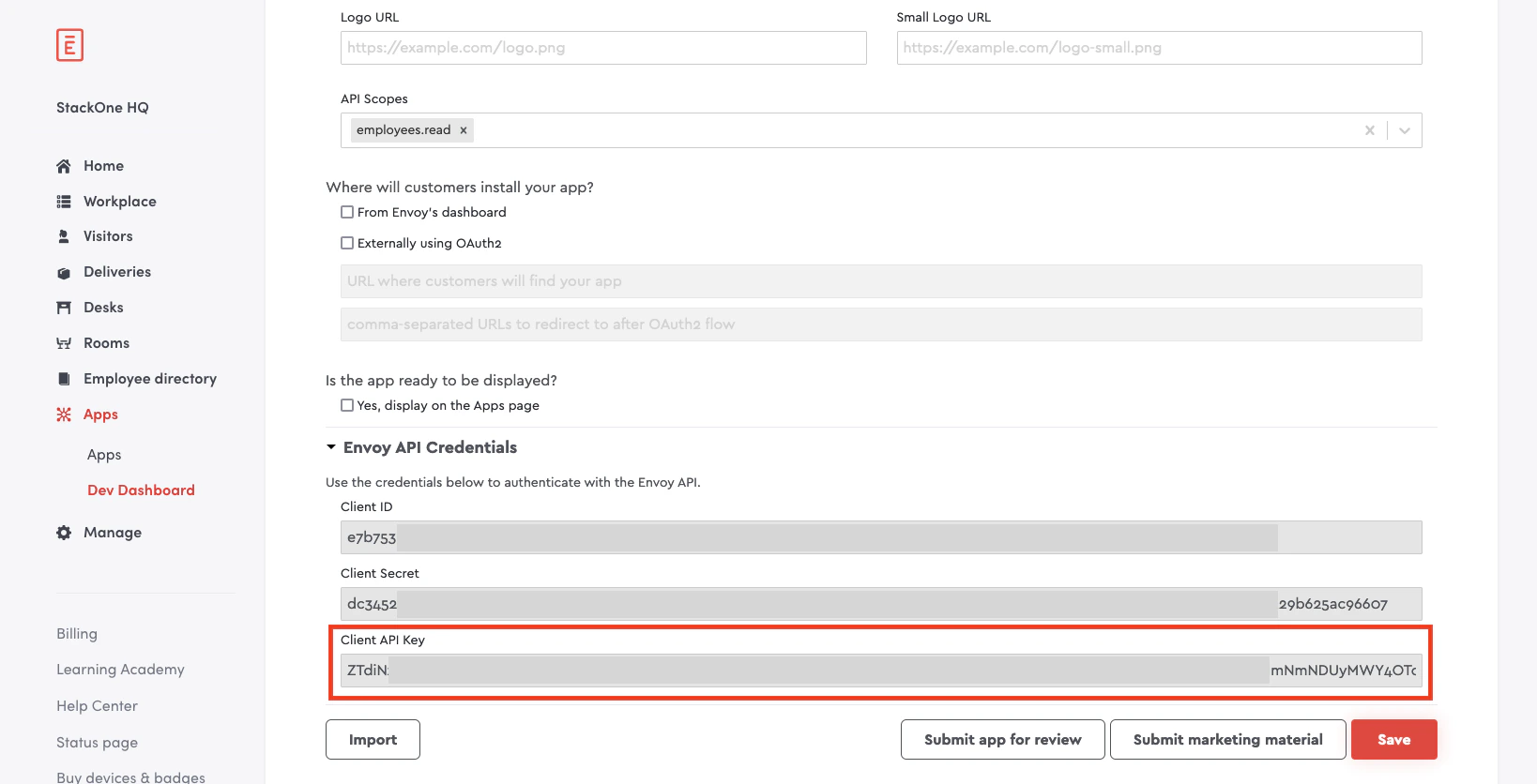Click the Envoy logo icon
The width and height of the screenshot is (1537, 784).
[69, 45]
